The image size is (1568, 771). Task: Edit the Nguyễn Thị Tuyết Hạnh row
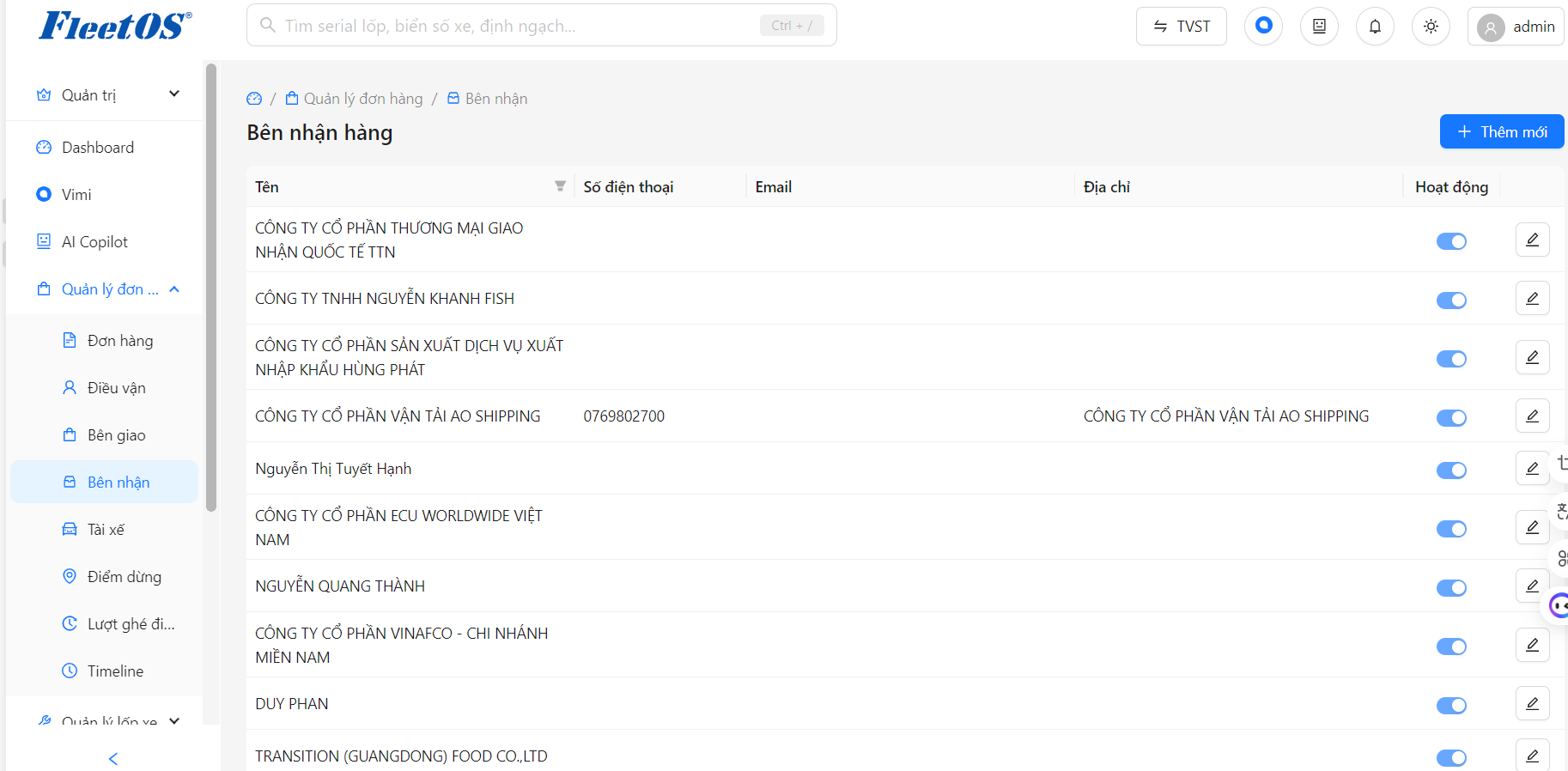tap(1532, 468)
